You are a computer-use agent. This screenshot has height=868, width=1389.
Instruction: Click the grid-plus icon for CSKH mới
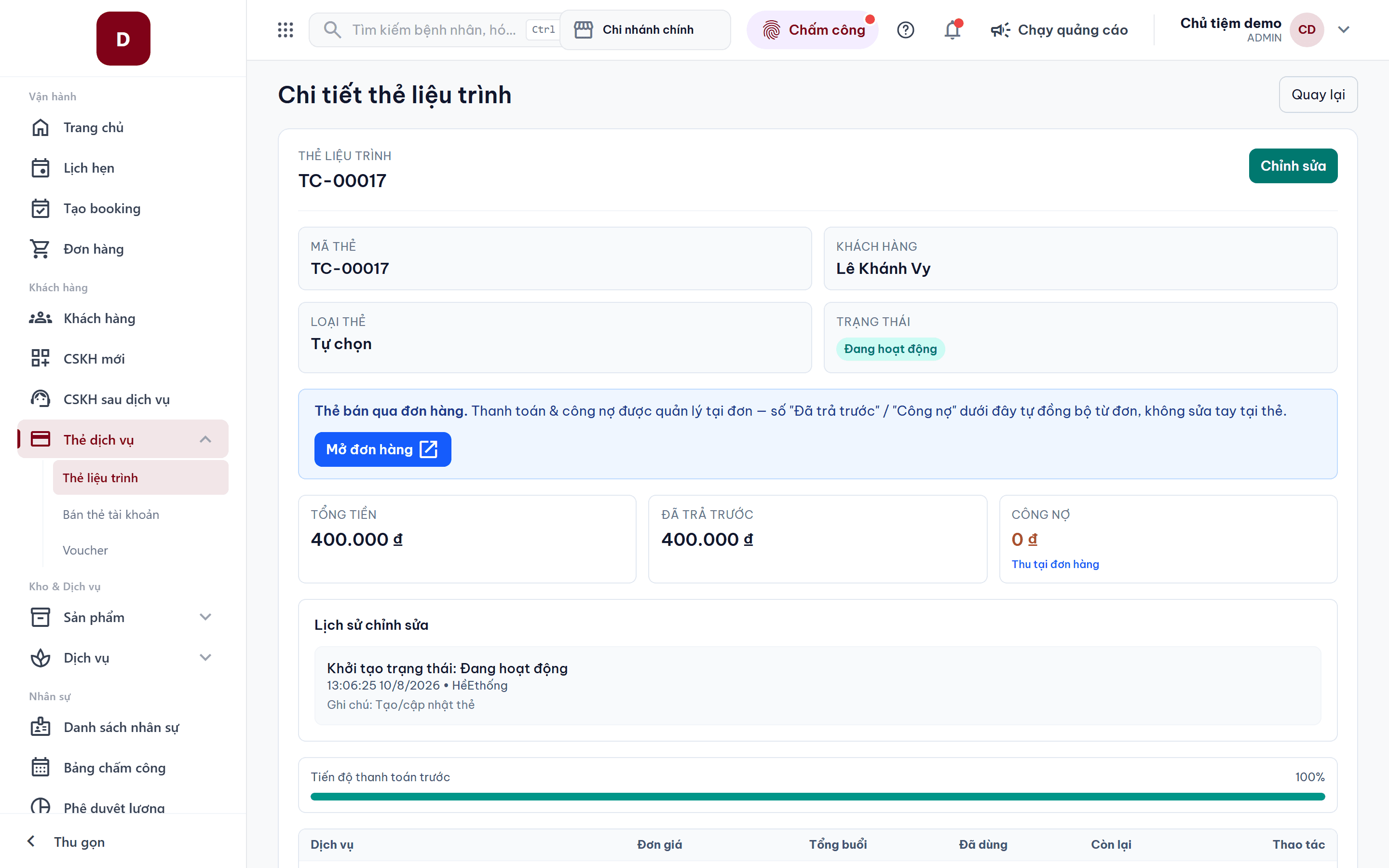pyautogui.click(x=40, y=358)
